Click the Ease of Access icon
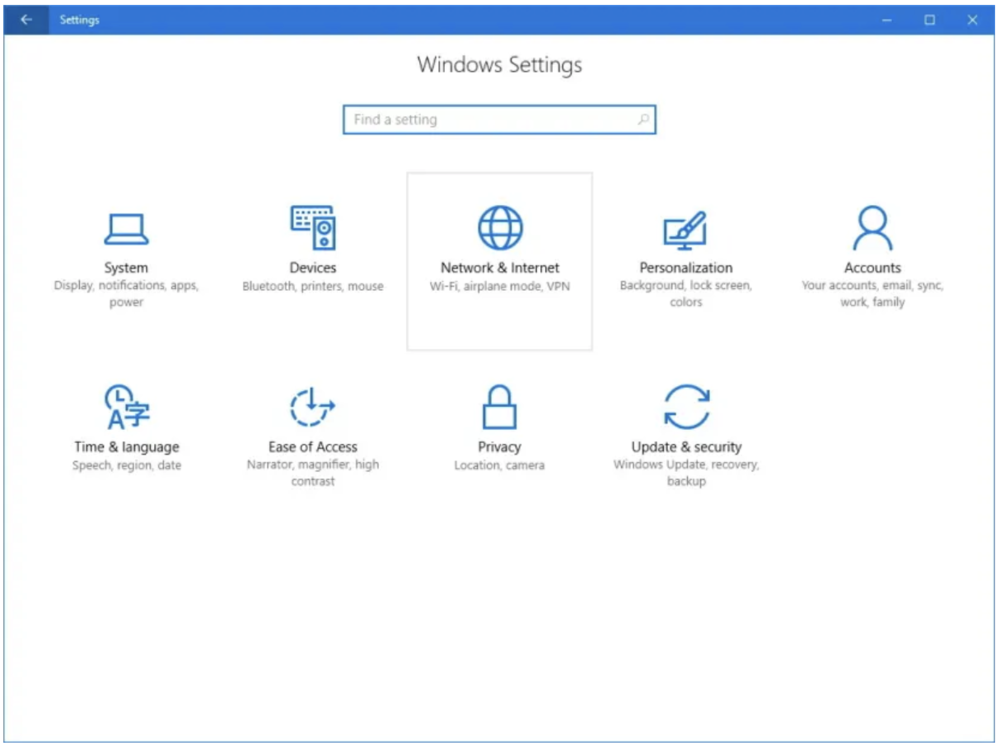The height and width of the screenshot is (746, 1000). (x=312, y=407)
